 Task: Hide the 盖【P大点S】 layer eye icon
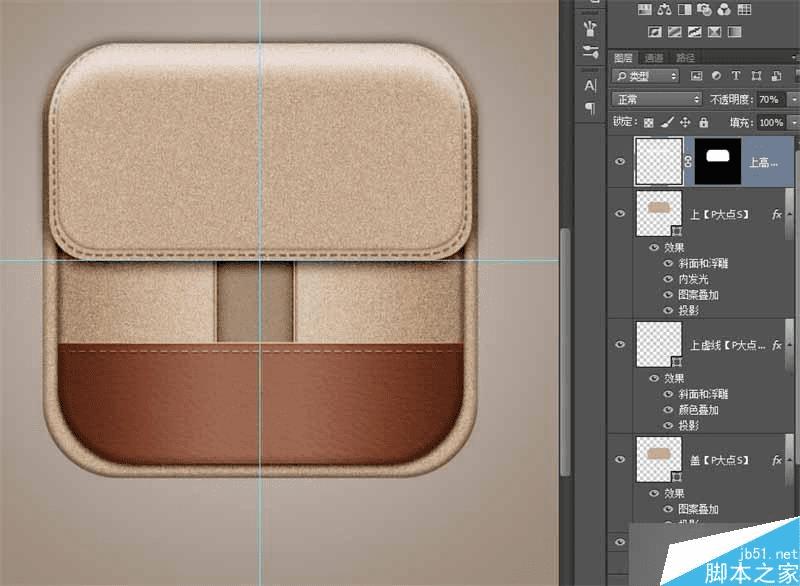(620, 460)
